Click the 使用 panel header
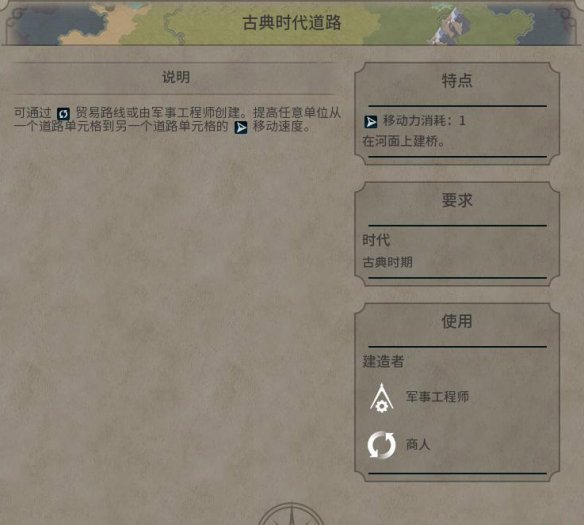 (457, 321)
